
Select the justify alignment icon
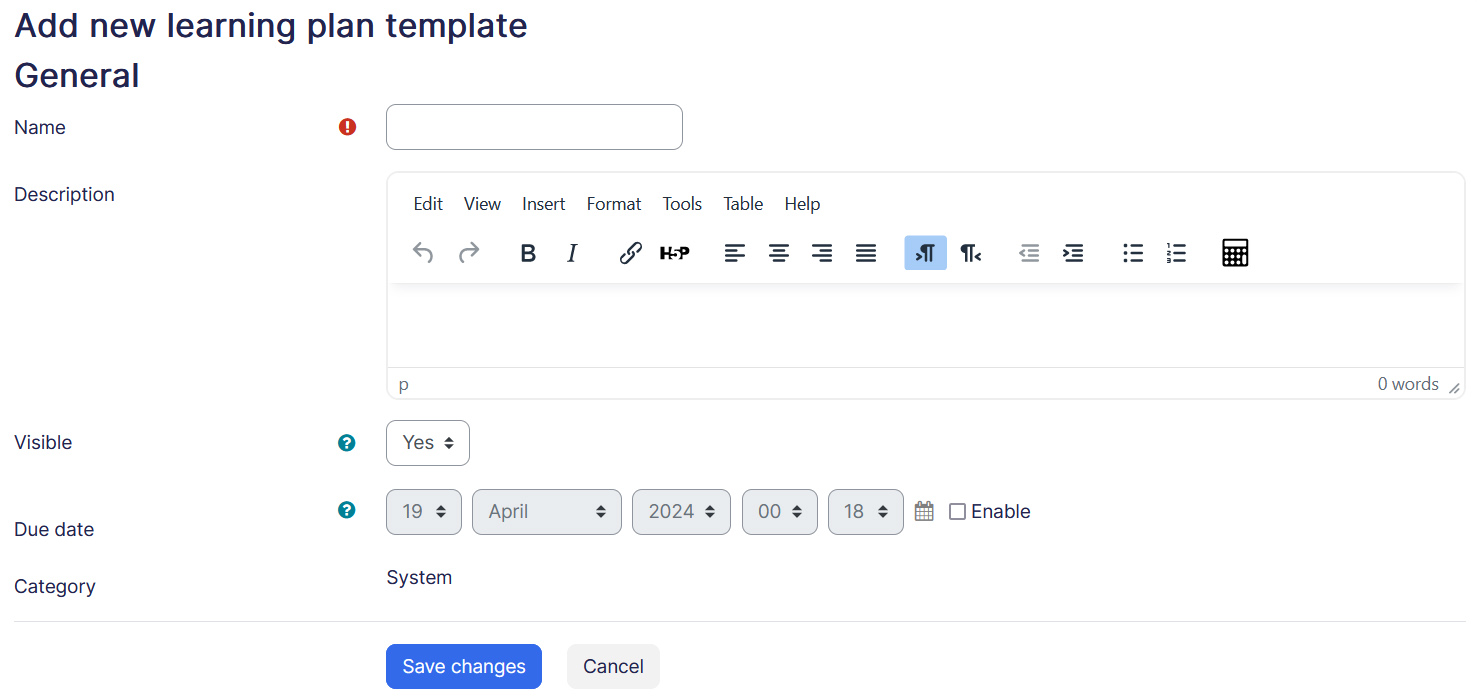point(866,254)
